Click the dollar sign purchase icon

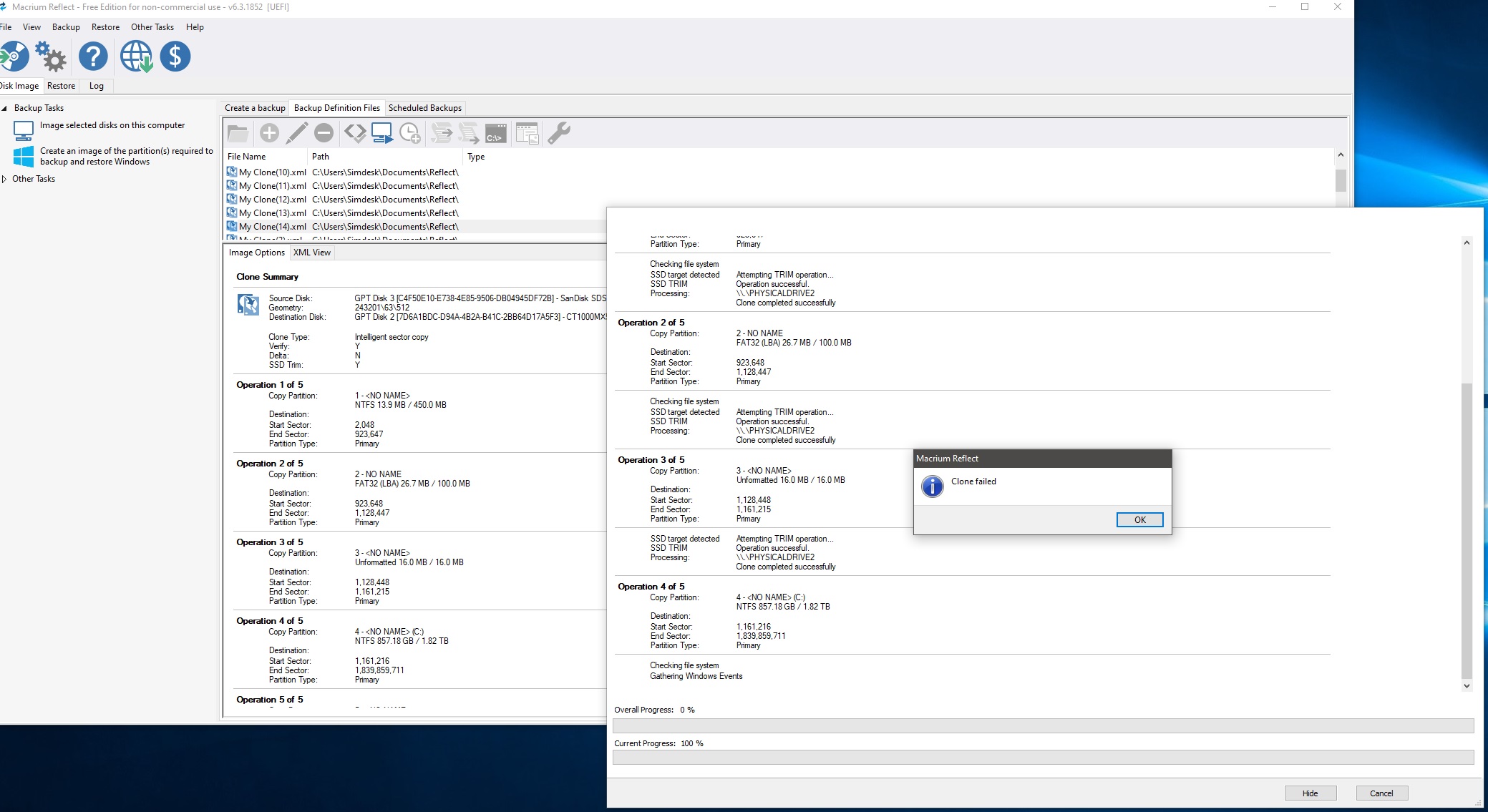click(x=175, y=56)
